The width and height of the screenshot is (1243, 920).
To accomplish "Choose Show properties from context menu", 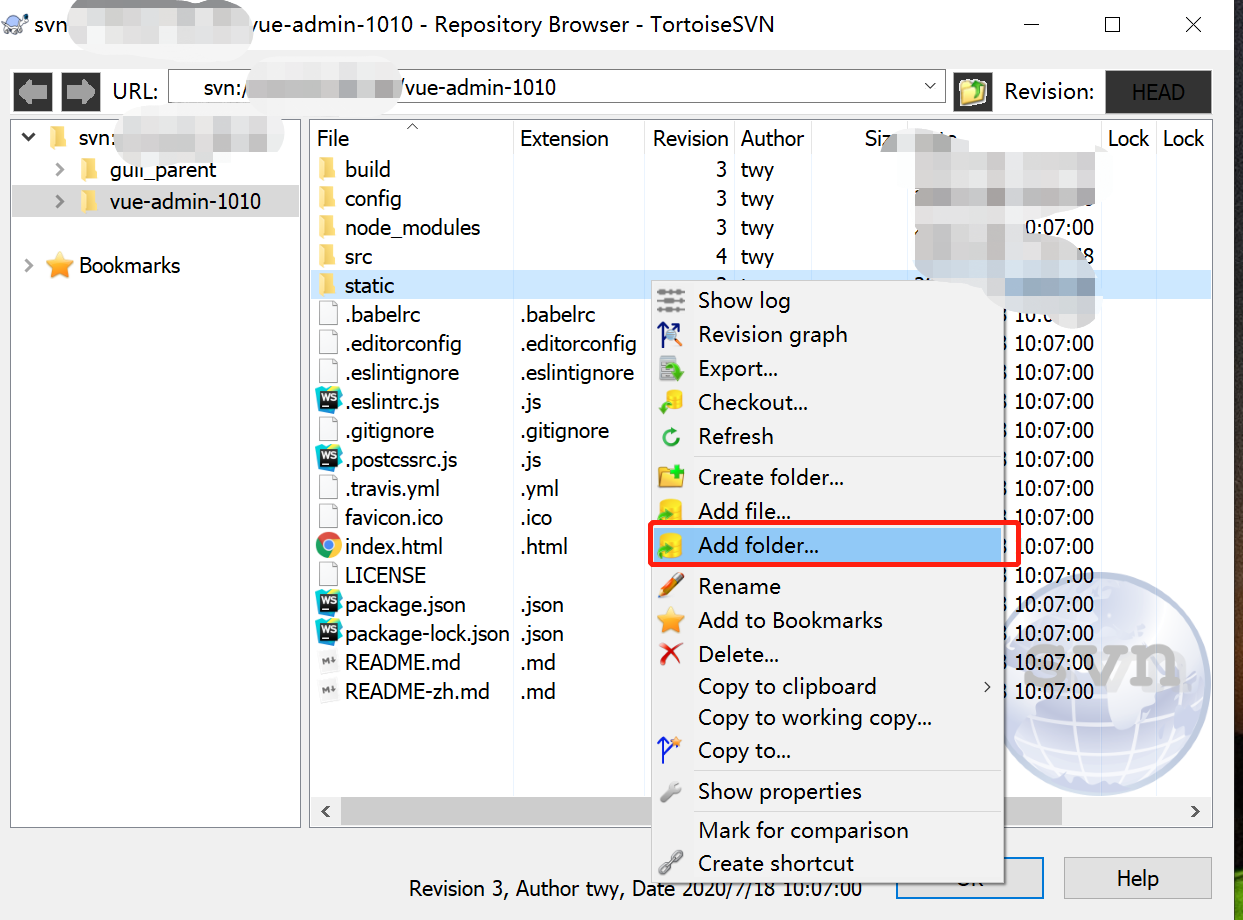I will (x=827, y=791).
